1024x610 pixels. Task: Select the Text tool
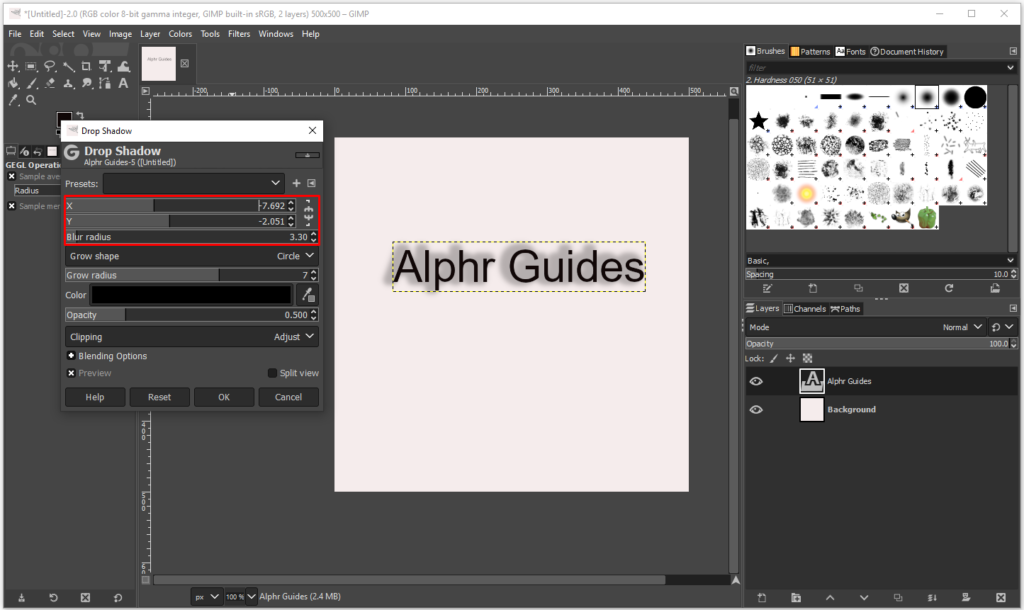[121, 84]
